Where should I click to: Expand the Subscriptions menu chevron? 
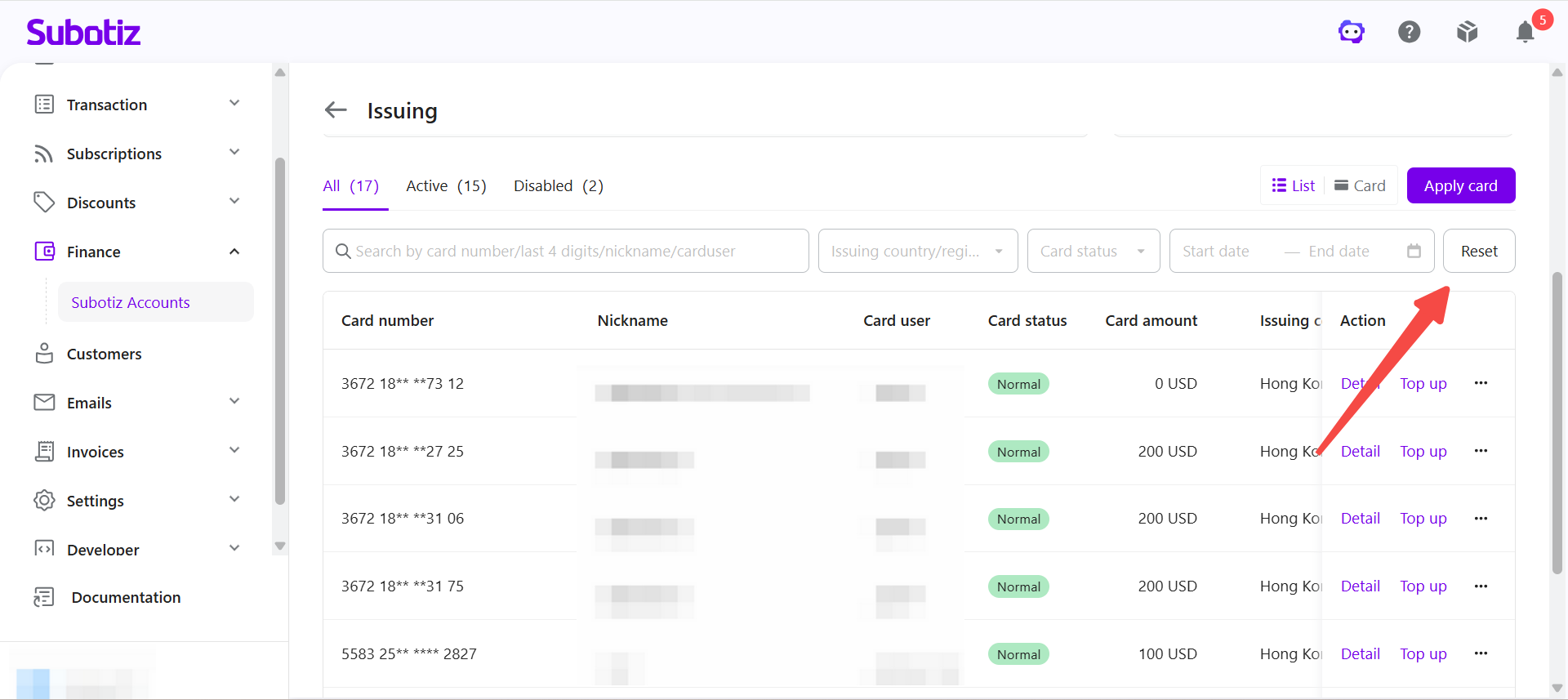(234, 153)
